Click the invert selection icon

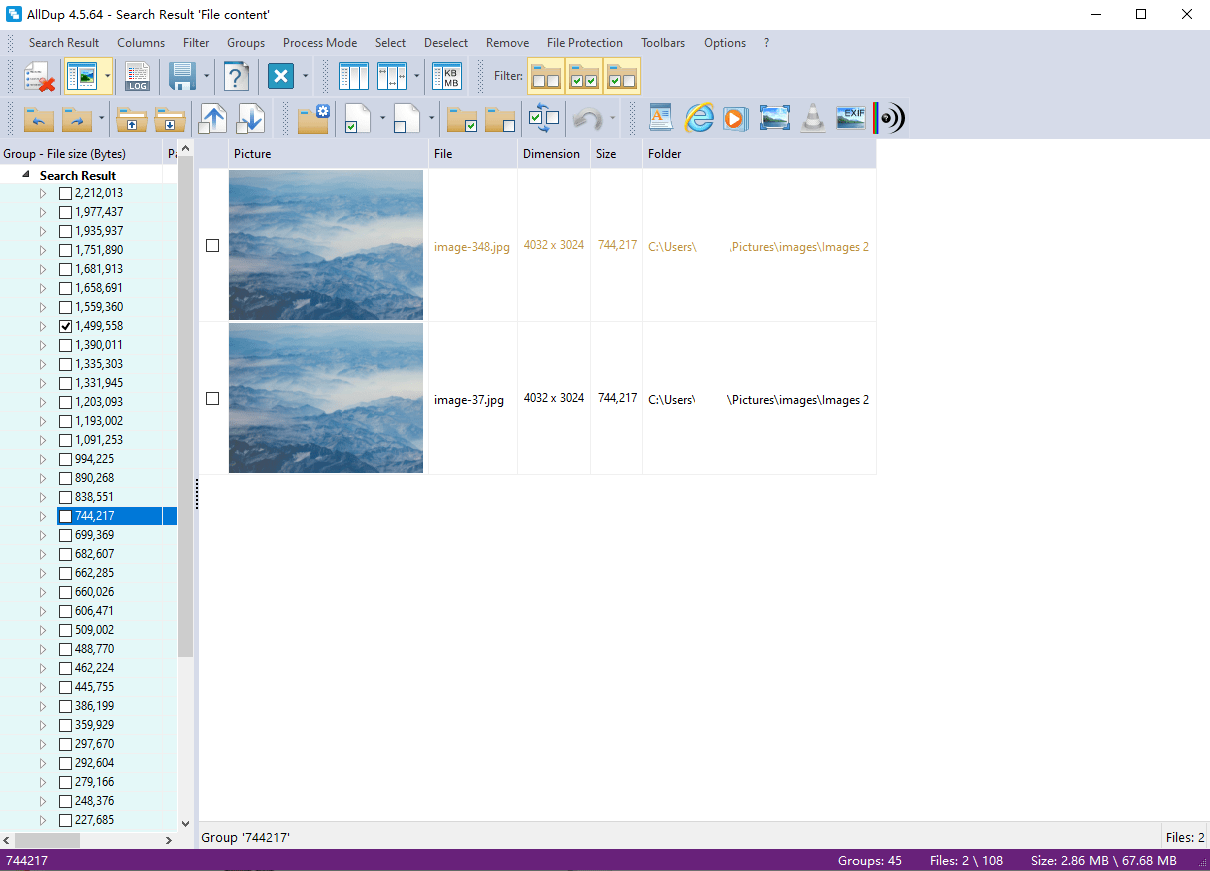coord(544,118)
